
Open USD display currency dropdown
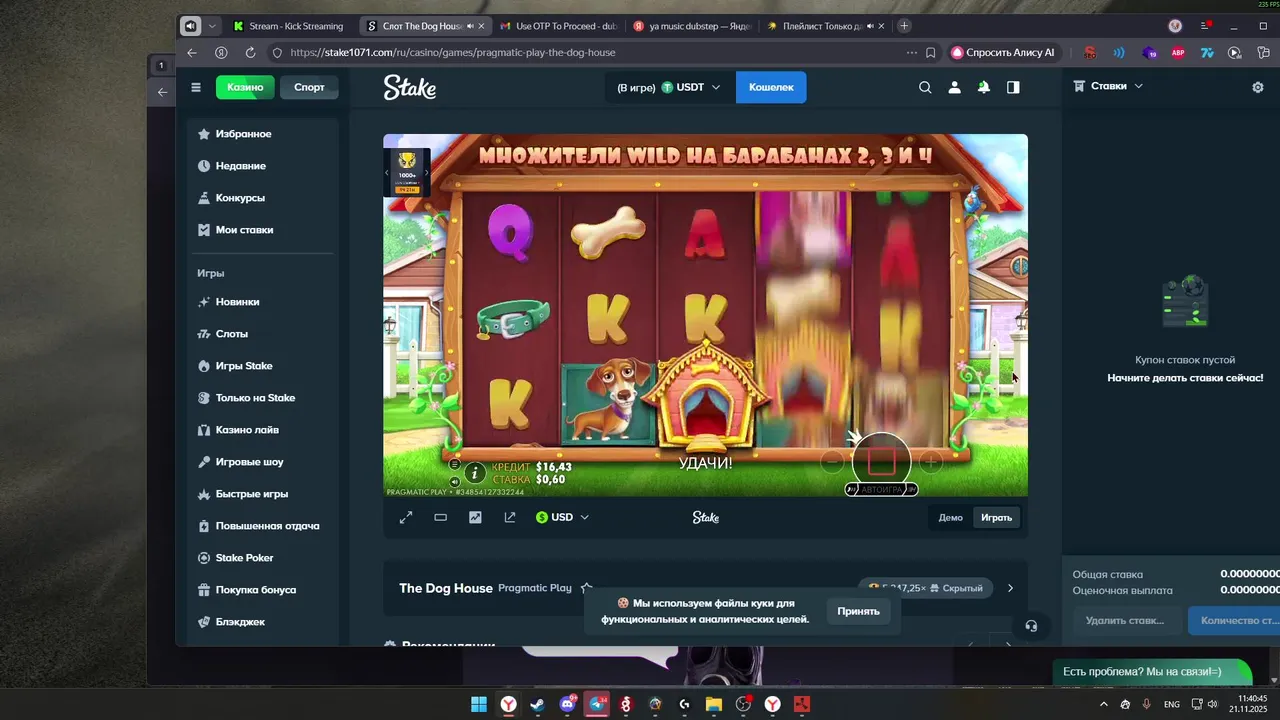pos(562,517)
